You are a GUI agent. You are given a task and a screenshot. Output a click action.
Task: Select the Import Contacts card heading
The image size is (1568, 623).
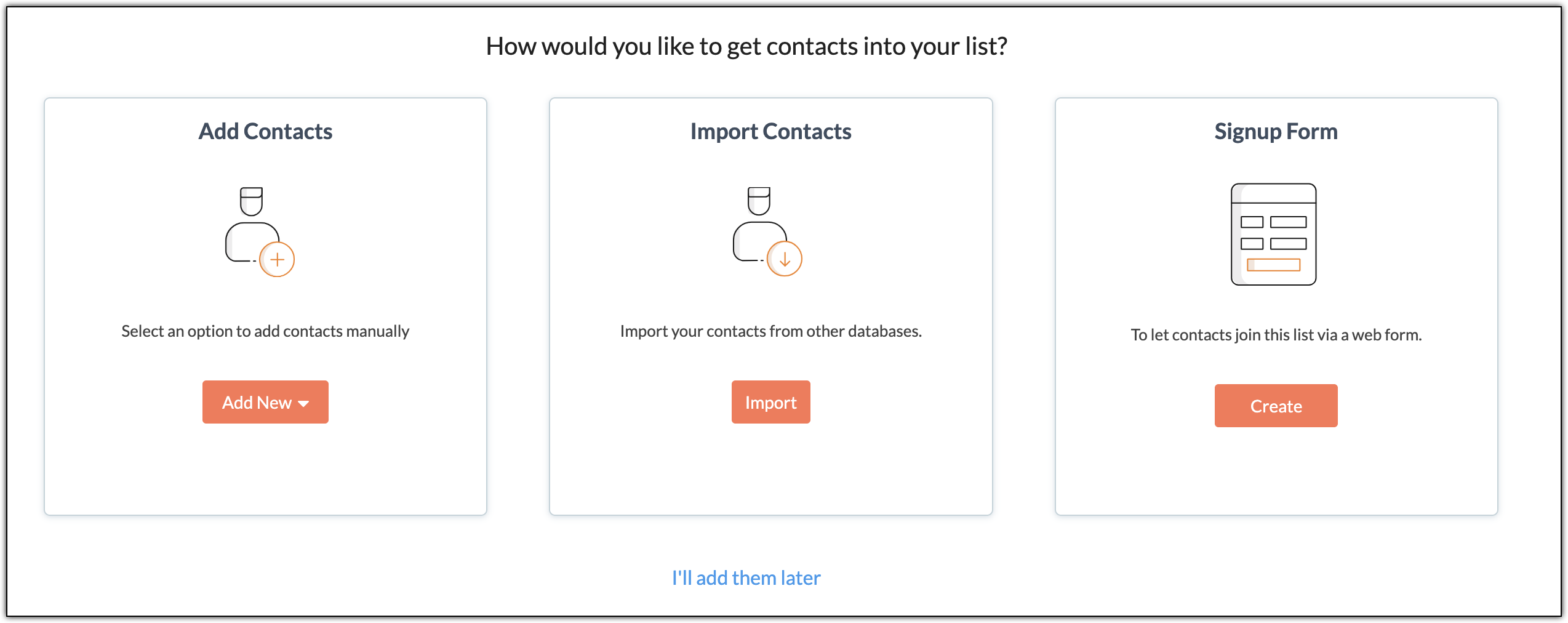(x=771, y=131)
